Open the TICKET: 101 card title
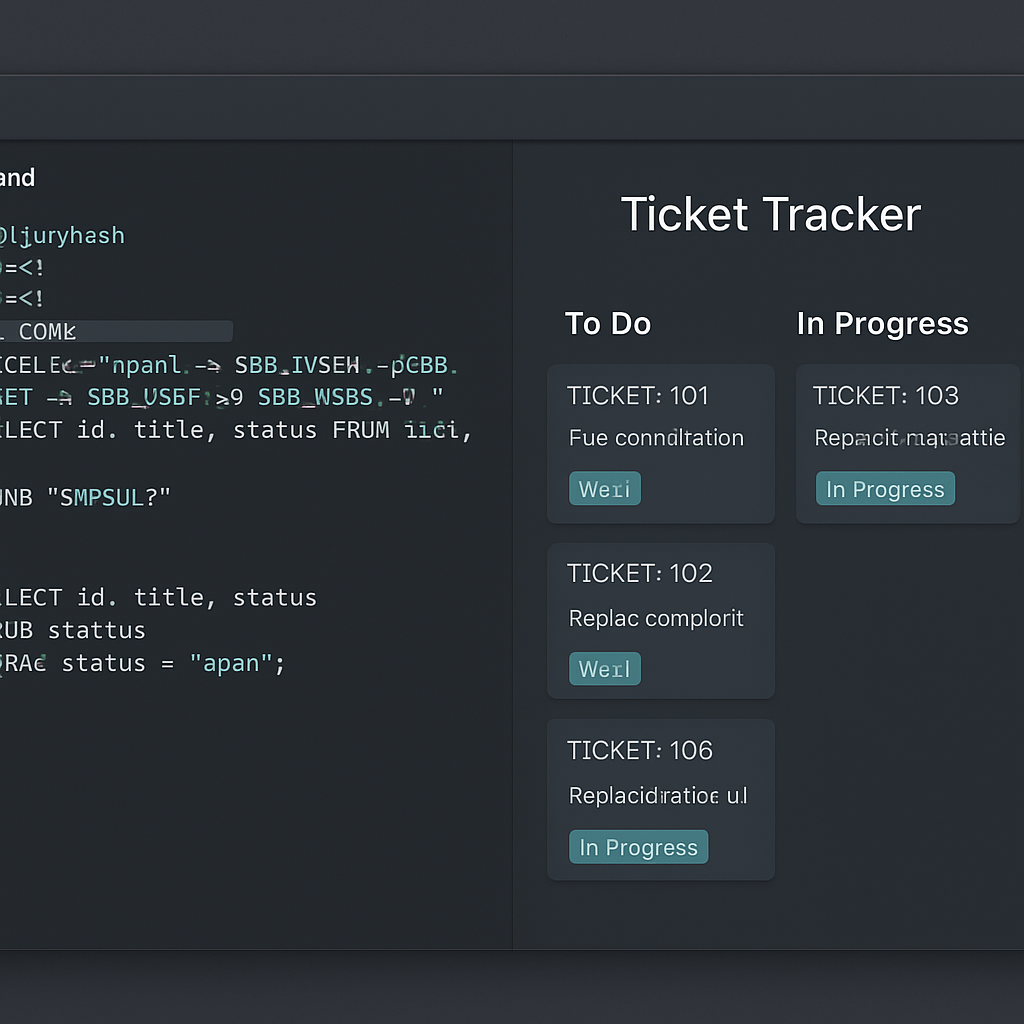 pyautogui.click(x=637, y=396)
